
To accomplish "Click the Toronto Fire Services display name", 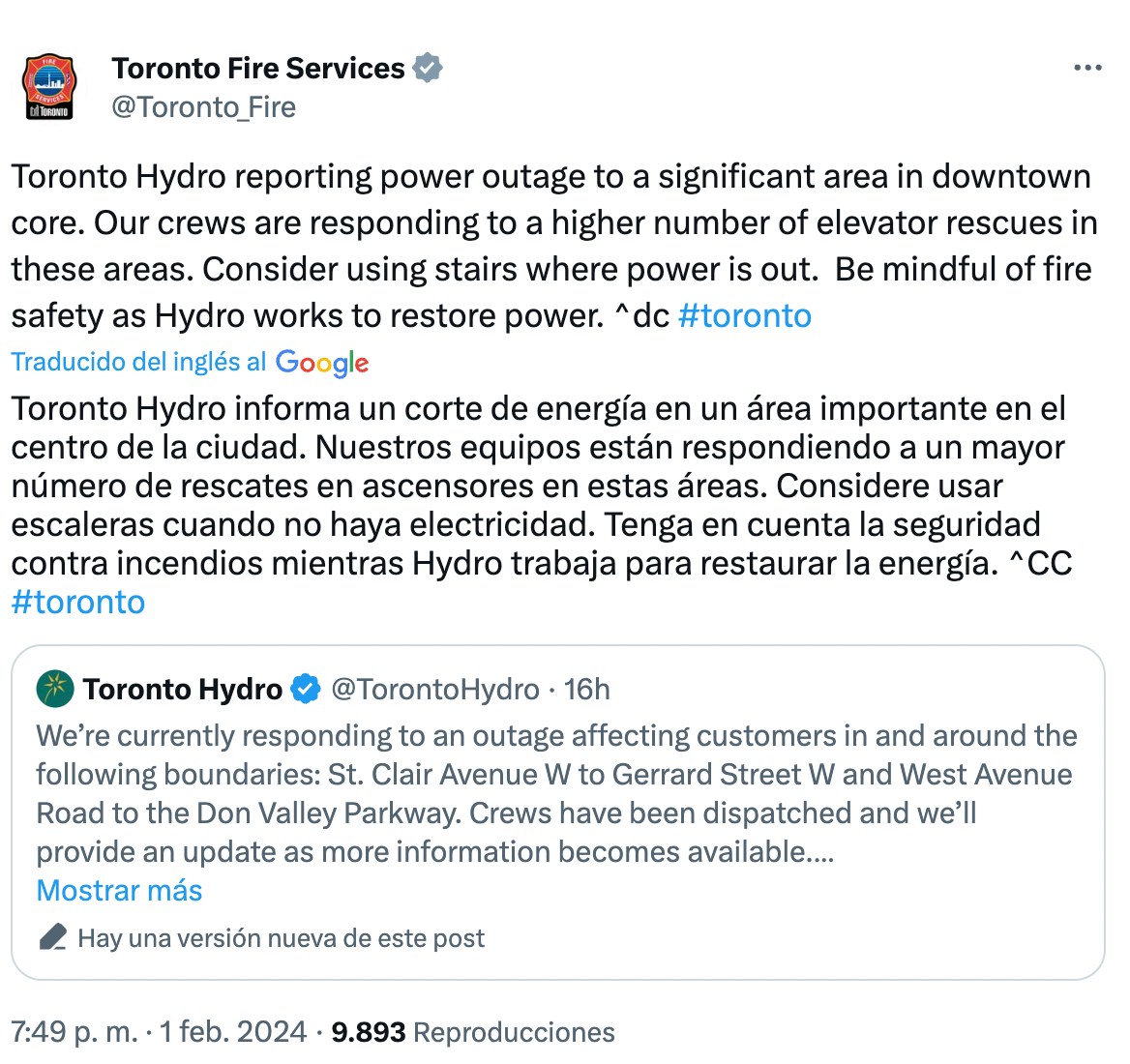I will [257, 69].
